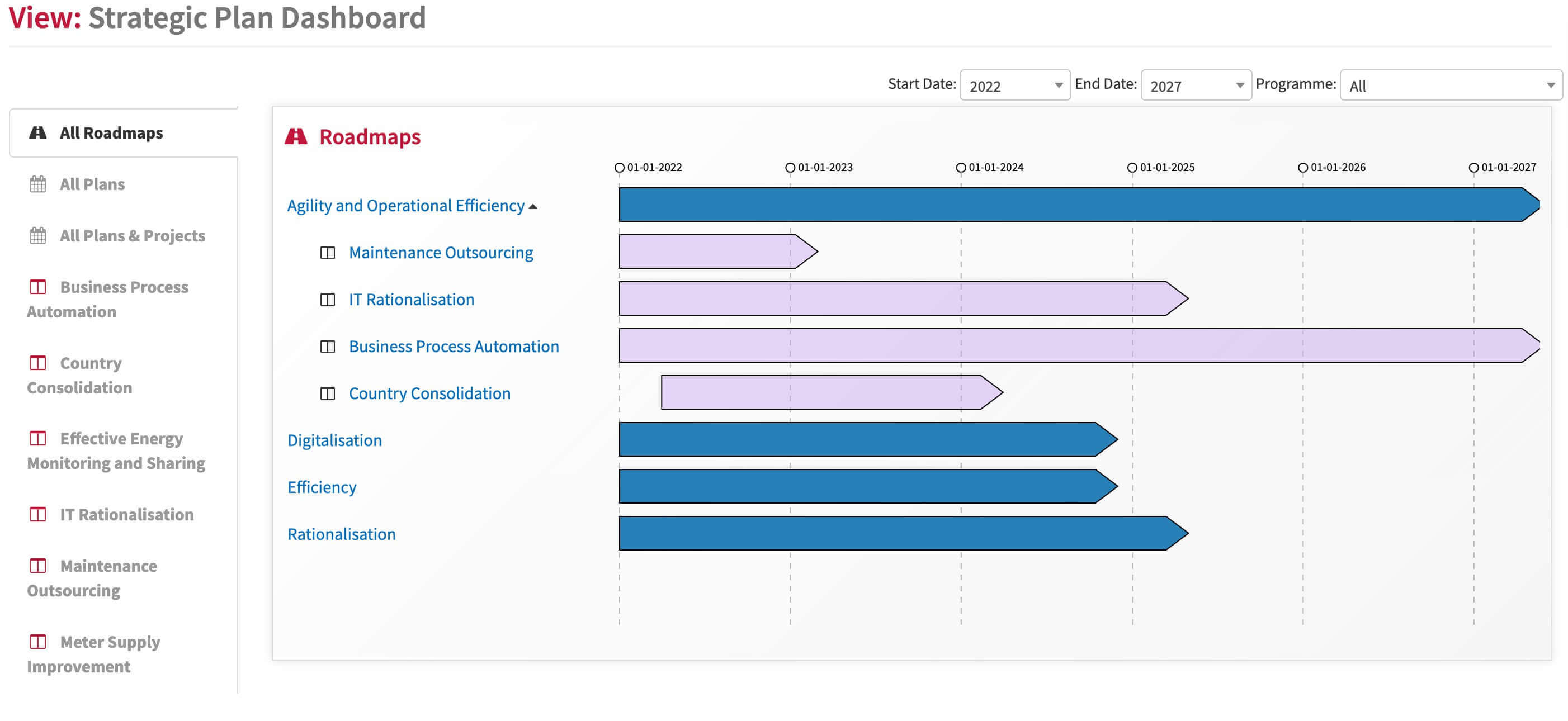Click the 01-01-2024 timeline marker
Screen dimensions: 1568x721
[x=961, y=167]
